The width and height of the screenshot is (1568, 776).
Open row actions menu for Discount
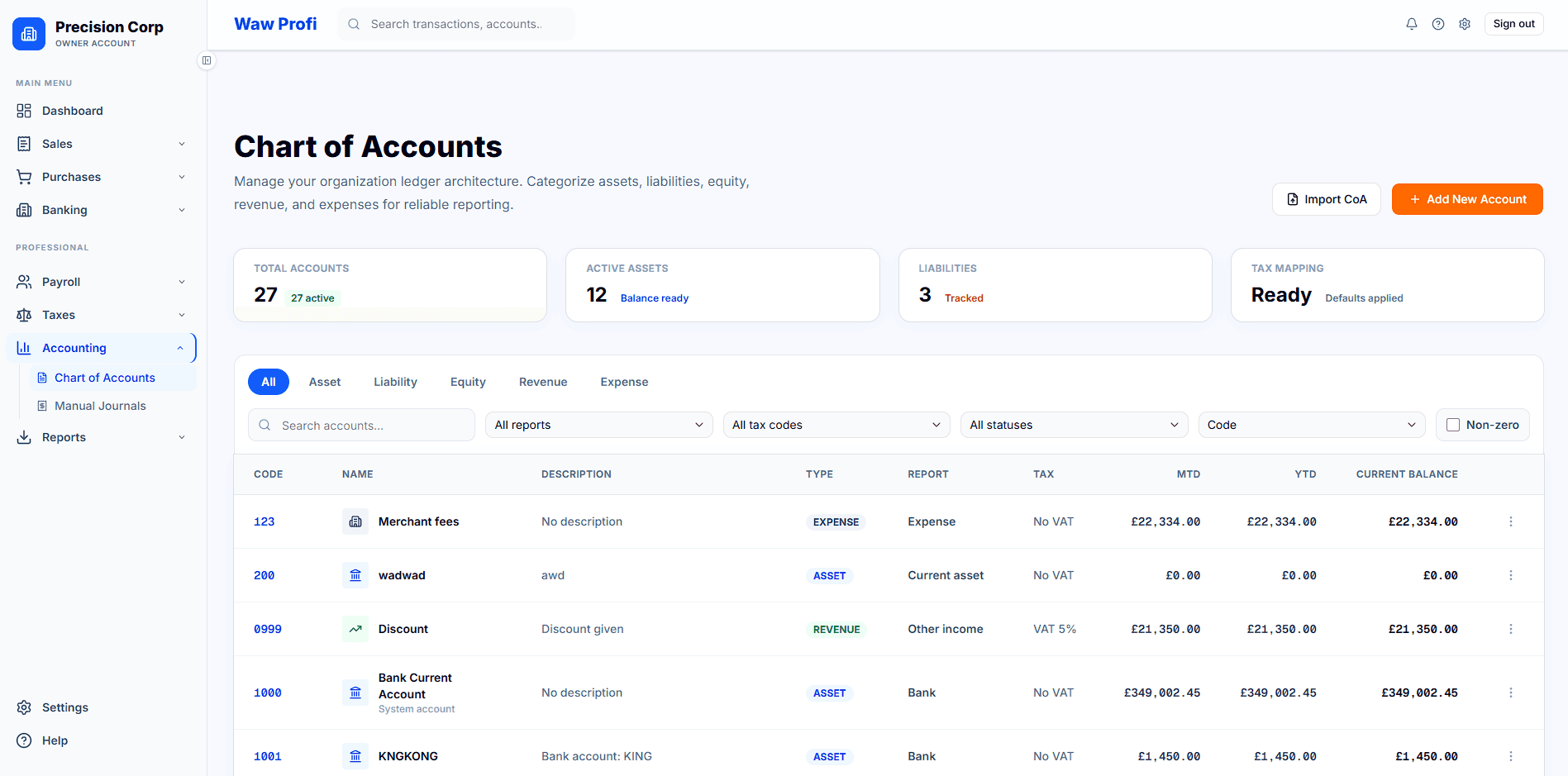click(1511, 629)
